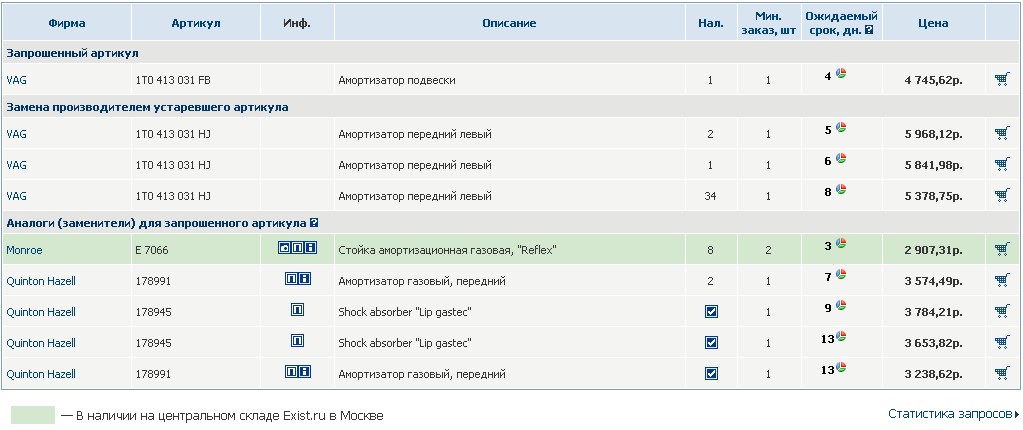1023x430 pixels.
Task: Click the help icon beside Ожидаемый срок header
Action: (x=868, y=30)
